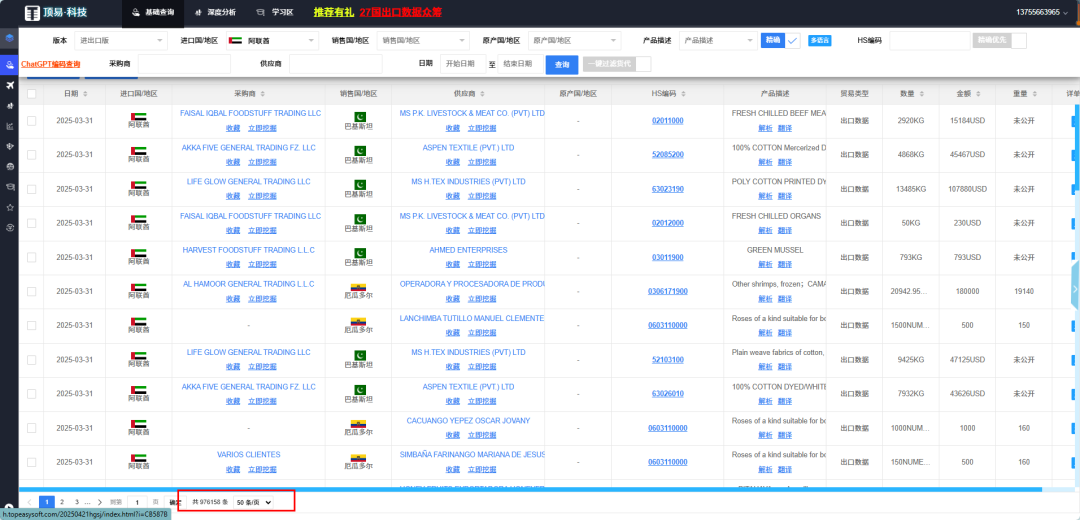Tick the select-all checkbox in table header

(x=31, y=94)
